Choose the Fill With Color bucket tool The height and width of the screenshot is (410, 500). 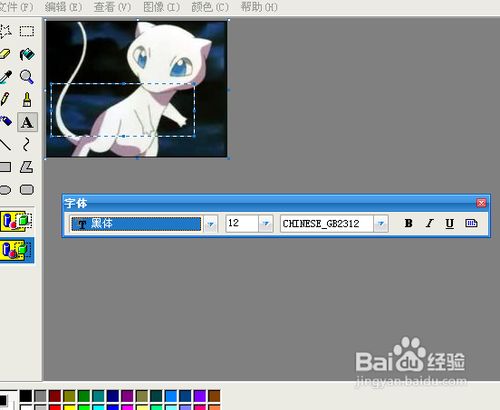point(27,54)
